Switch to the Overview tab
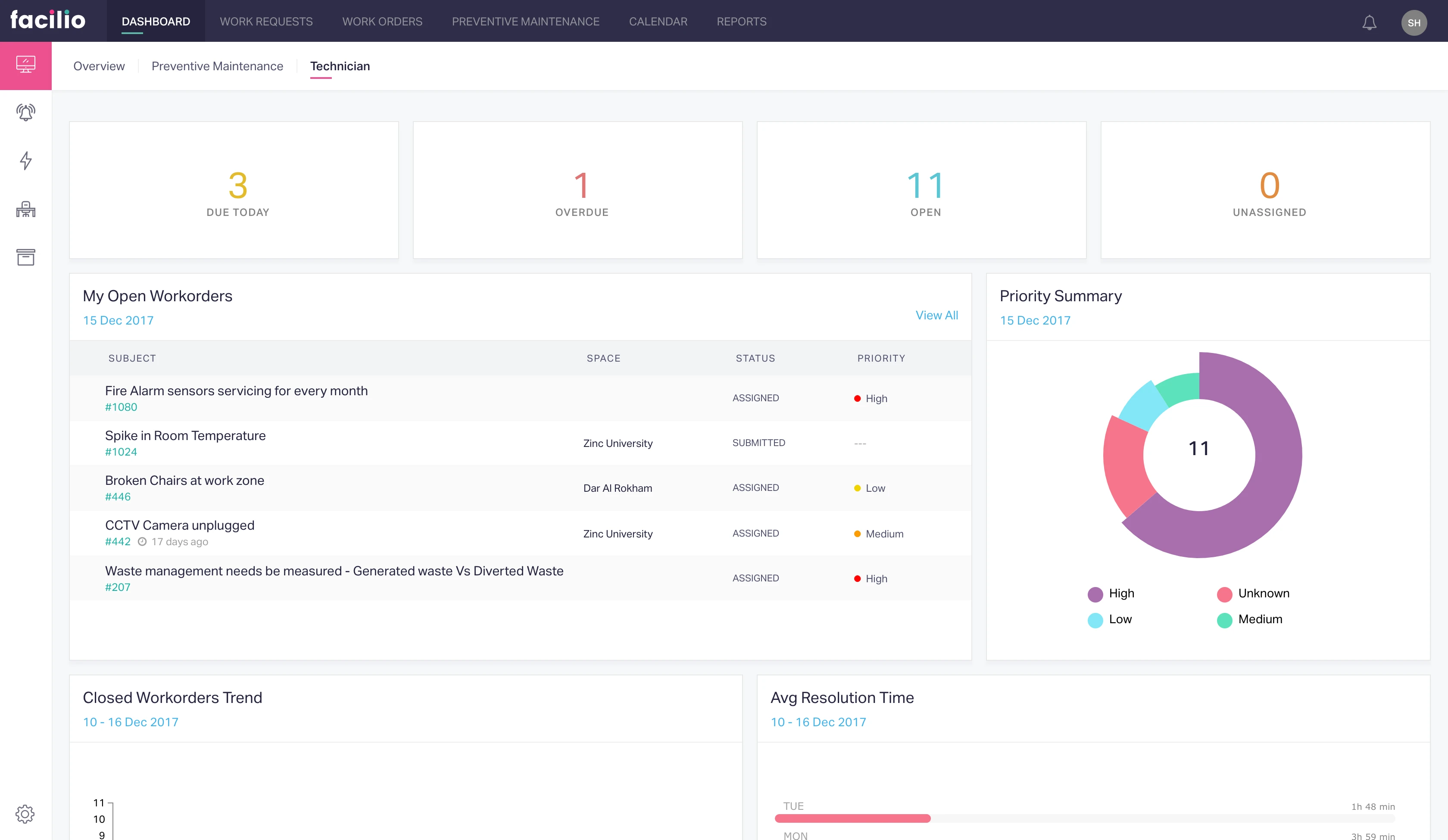1448x840 pixels. [x=99, y=66]
